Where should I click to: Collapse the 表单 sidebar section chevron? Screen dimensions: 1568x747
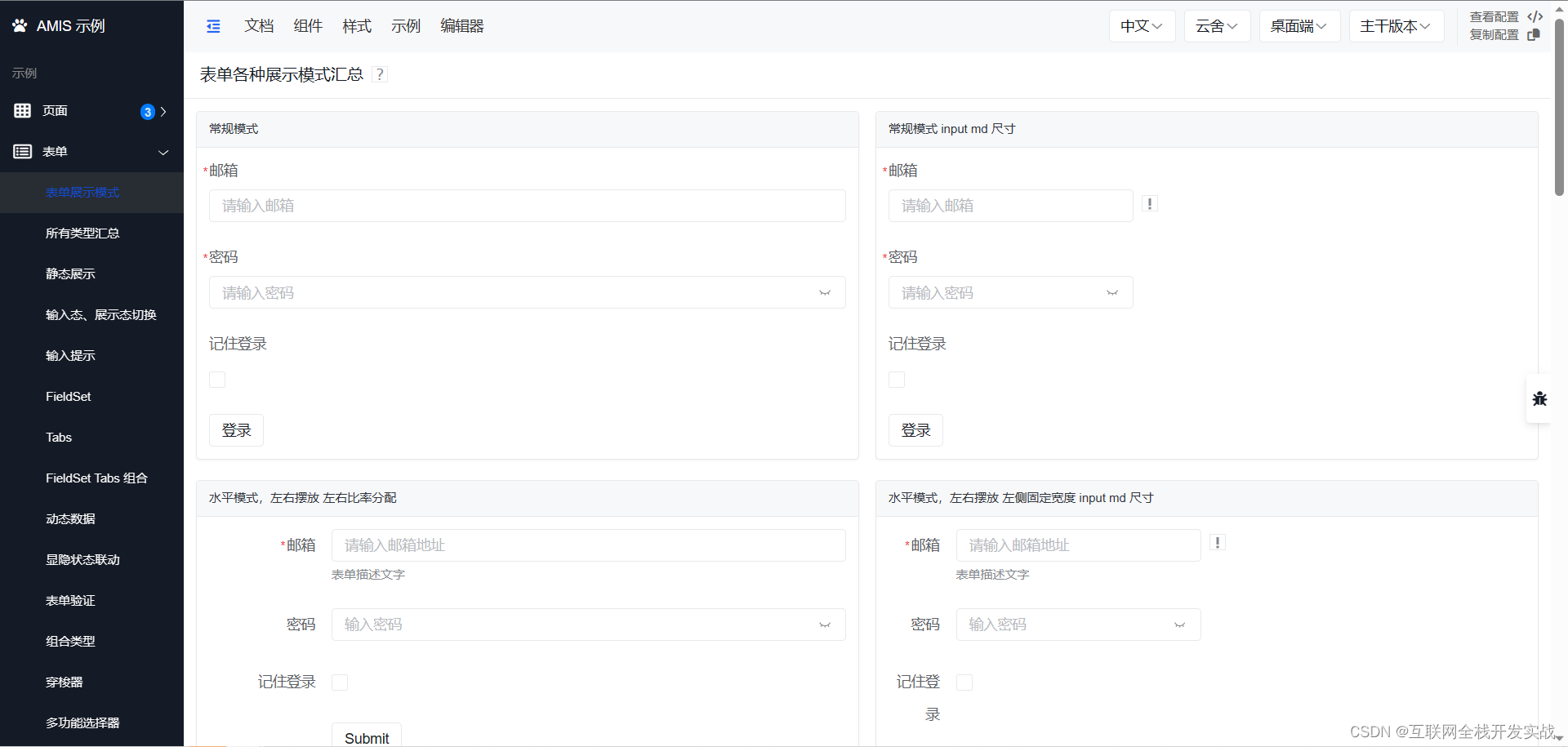(163, 153)
